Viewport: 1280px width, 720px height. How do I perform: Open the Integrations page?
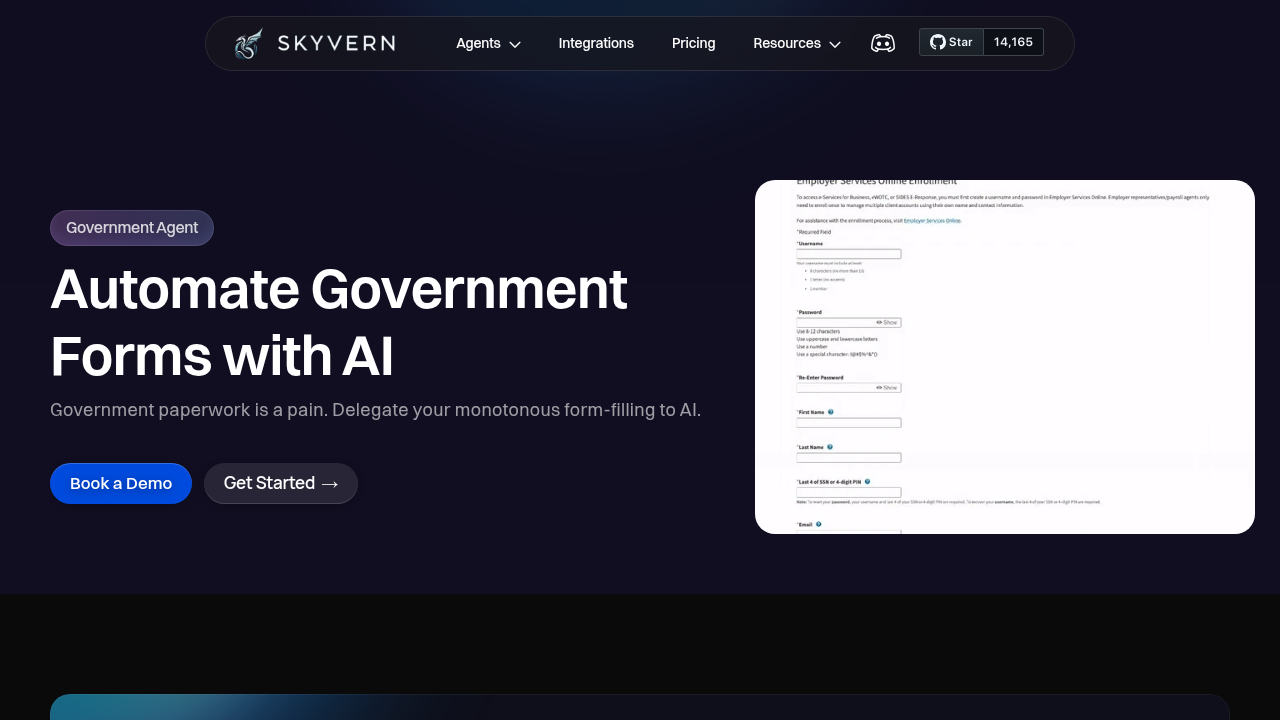(x=596, y=43)
